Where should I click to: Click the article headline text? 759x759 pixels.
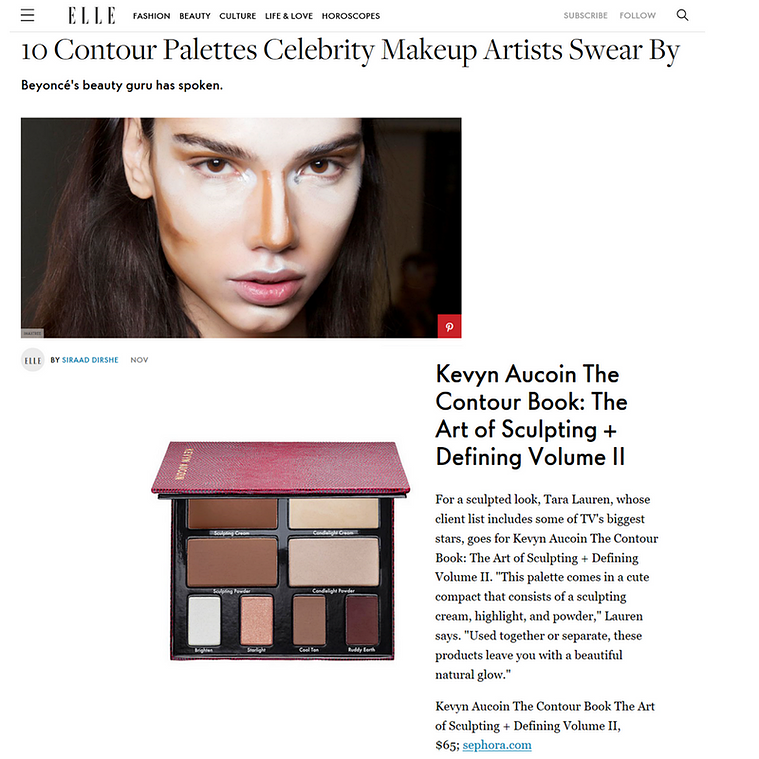point(350,50)
